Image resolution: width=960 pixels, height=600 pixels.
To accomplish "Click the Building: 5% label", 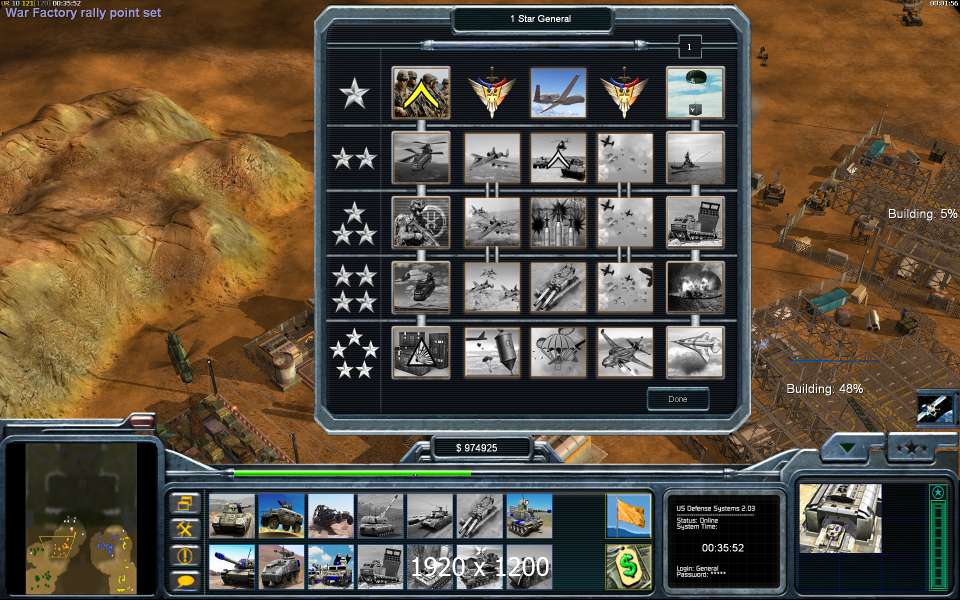I will click(923, 214).
